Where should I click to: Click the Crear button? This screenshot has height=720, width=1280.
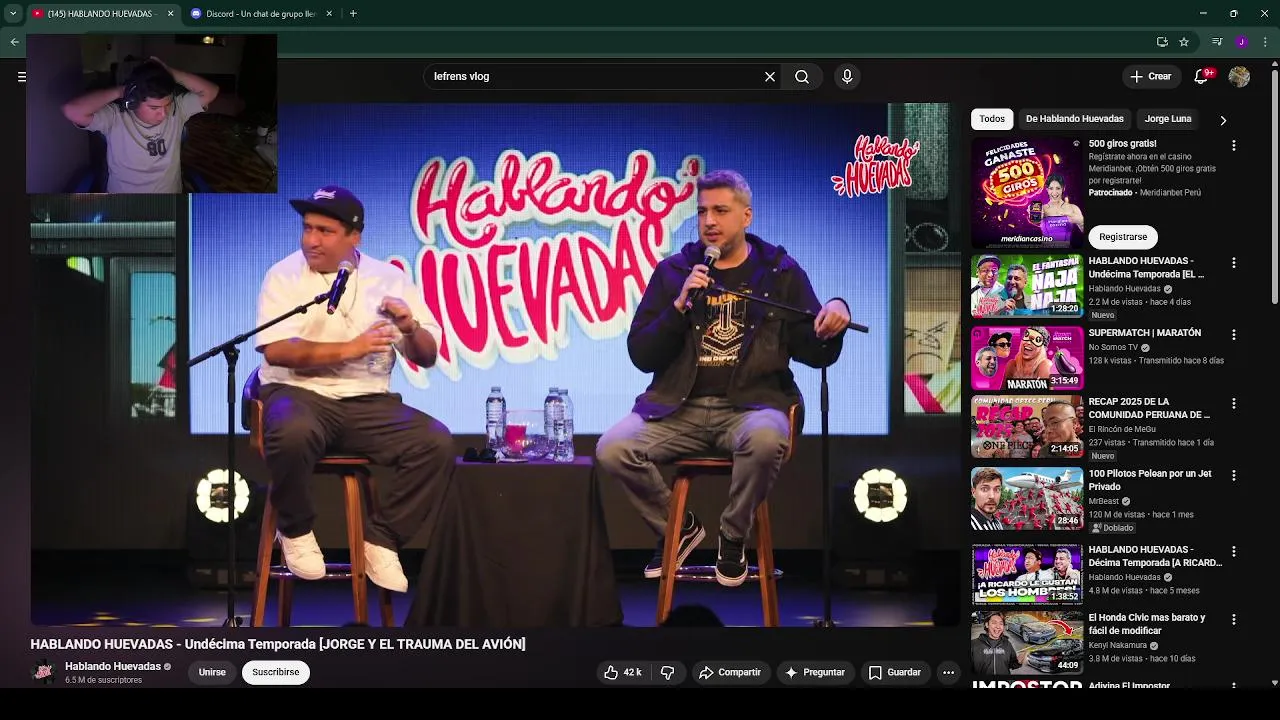pyautogui.click(x=1151, y=77)
